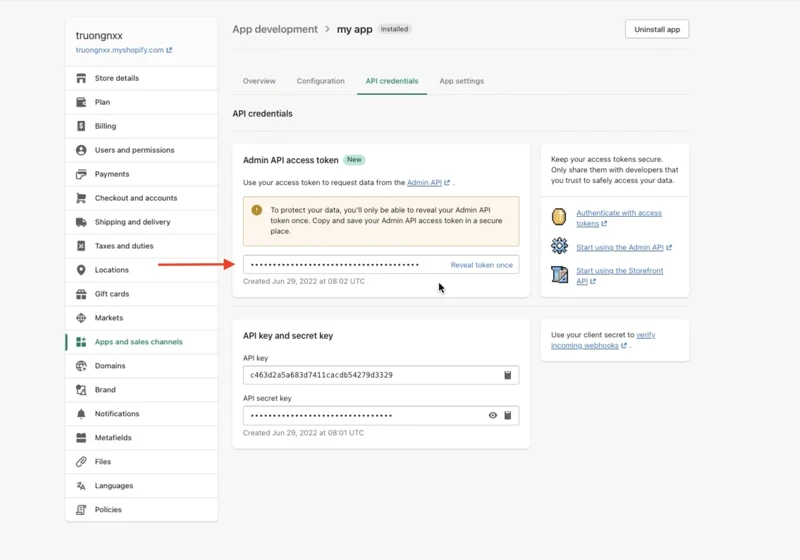
Task: Click the Installed status badge
Action: (394, 29)
